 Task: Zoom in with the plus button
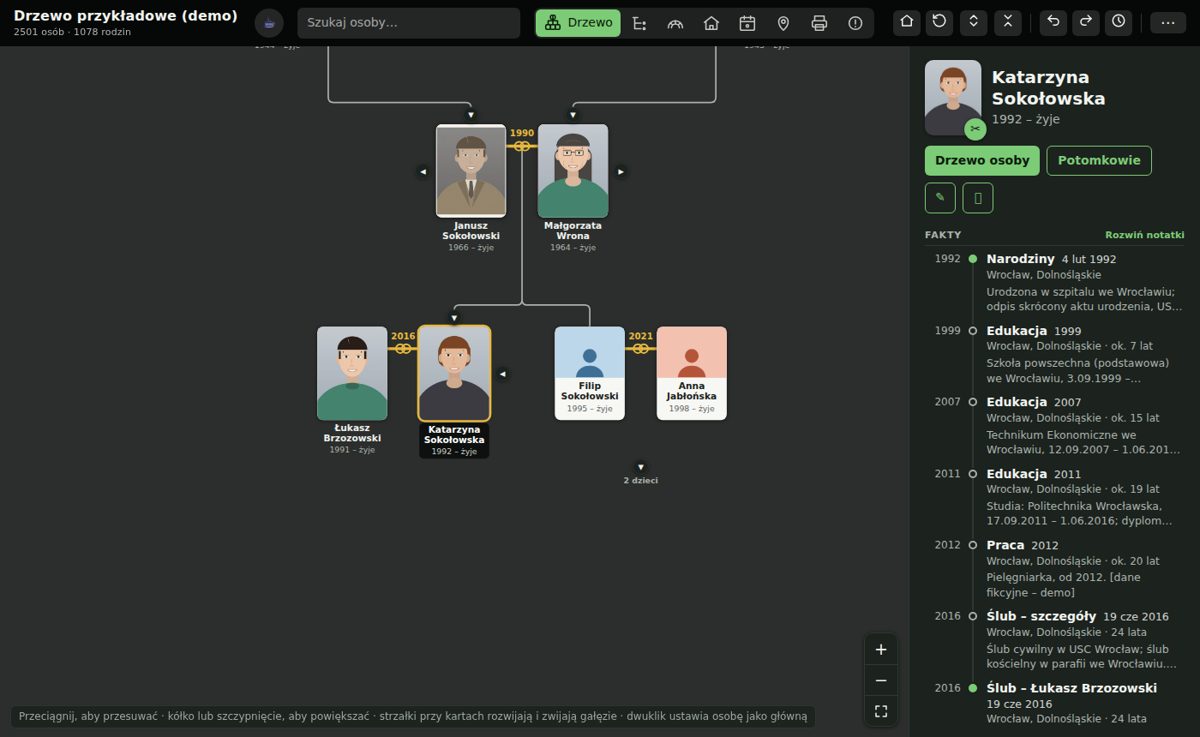(x=881, y=650)
